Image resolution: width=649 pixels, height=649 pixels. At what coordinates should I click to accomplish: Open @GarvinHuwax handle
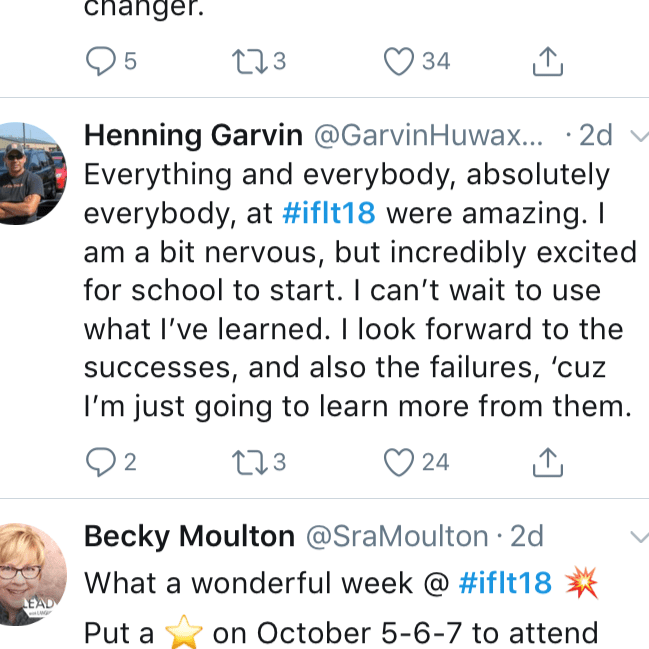point(428,136)
